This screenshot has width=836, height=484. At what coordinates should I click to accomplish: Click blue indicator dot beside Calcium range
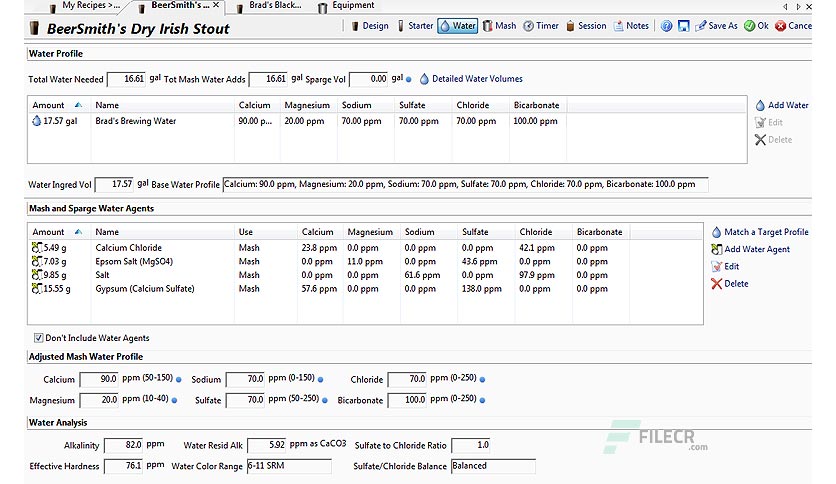(x=179, y=380)
